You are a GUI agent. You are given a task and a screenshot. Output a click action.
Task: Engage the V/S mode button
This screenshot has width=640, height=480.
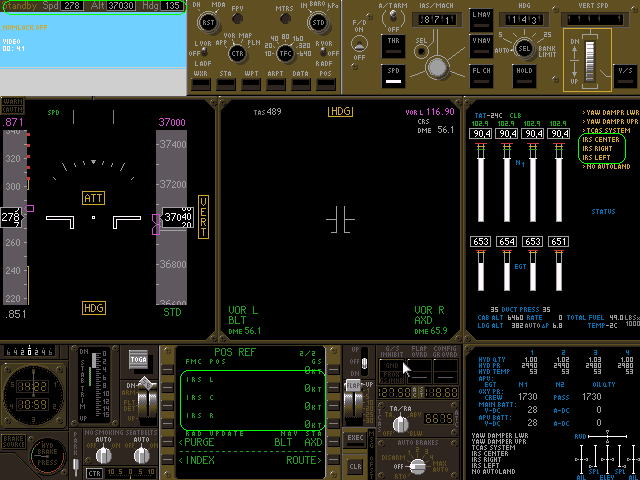(625, 76)
